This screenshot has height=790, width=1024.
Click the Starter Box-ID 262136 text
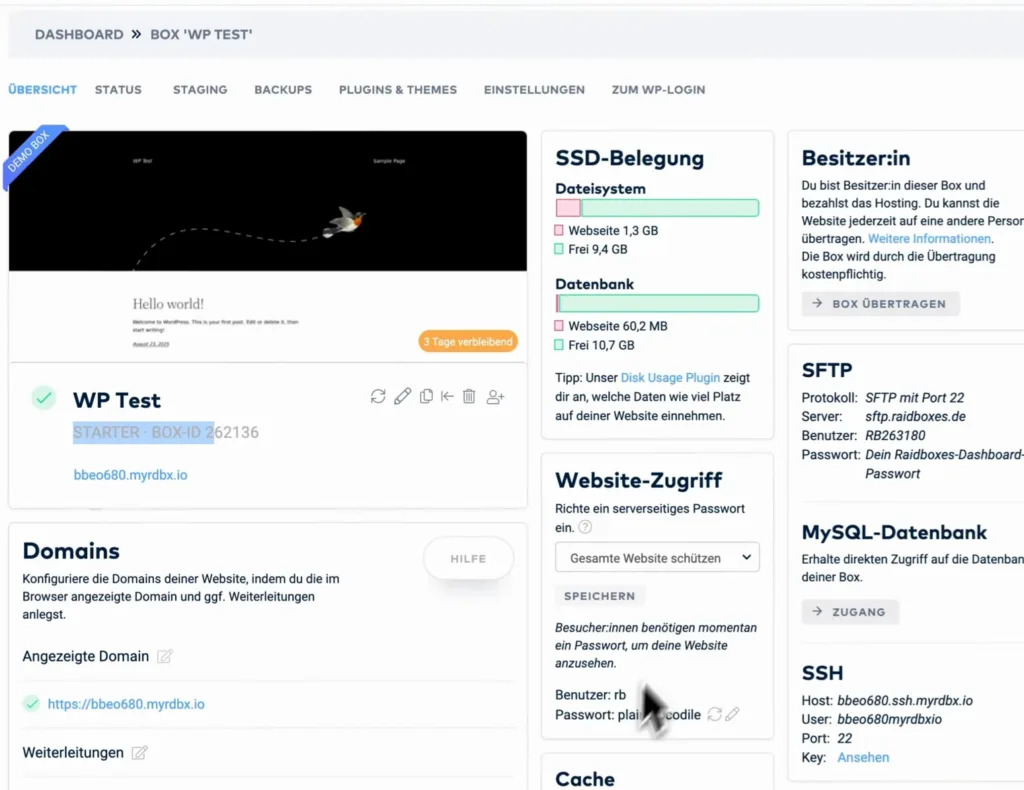pyautogui.click(x=166, y=432)
